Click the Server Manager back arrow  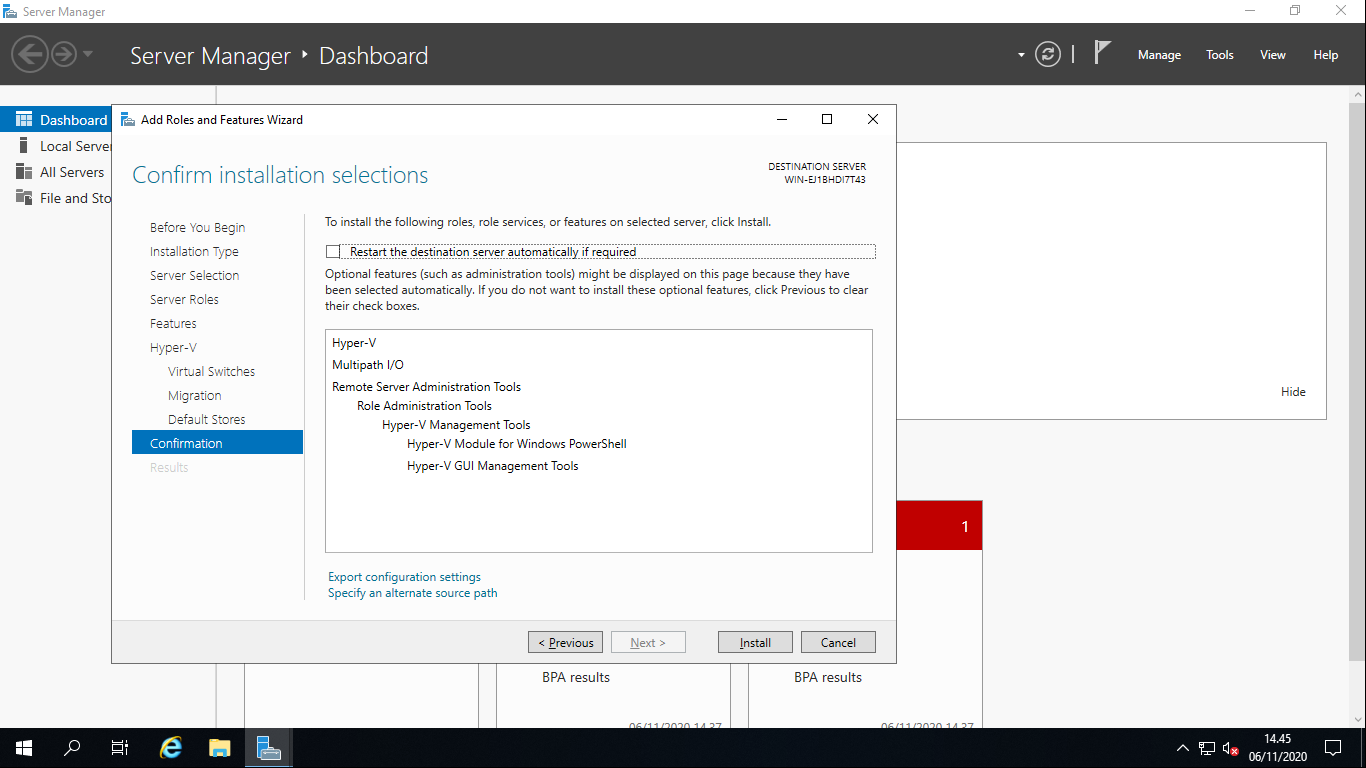(31, 54)
